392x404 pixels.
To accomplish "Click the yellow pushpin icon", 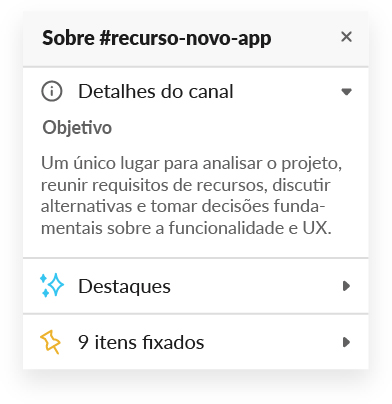I will (x=51, y=342).
